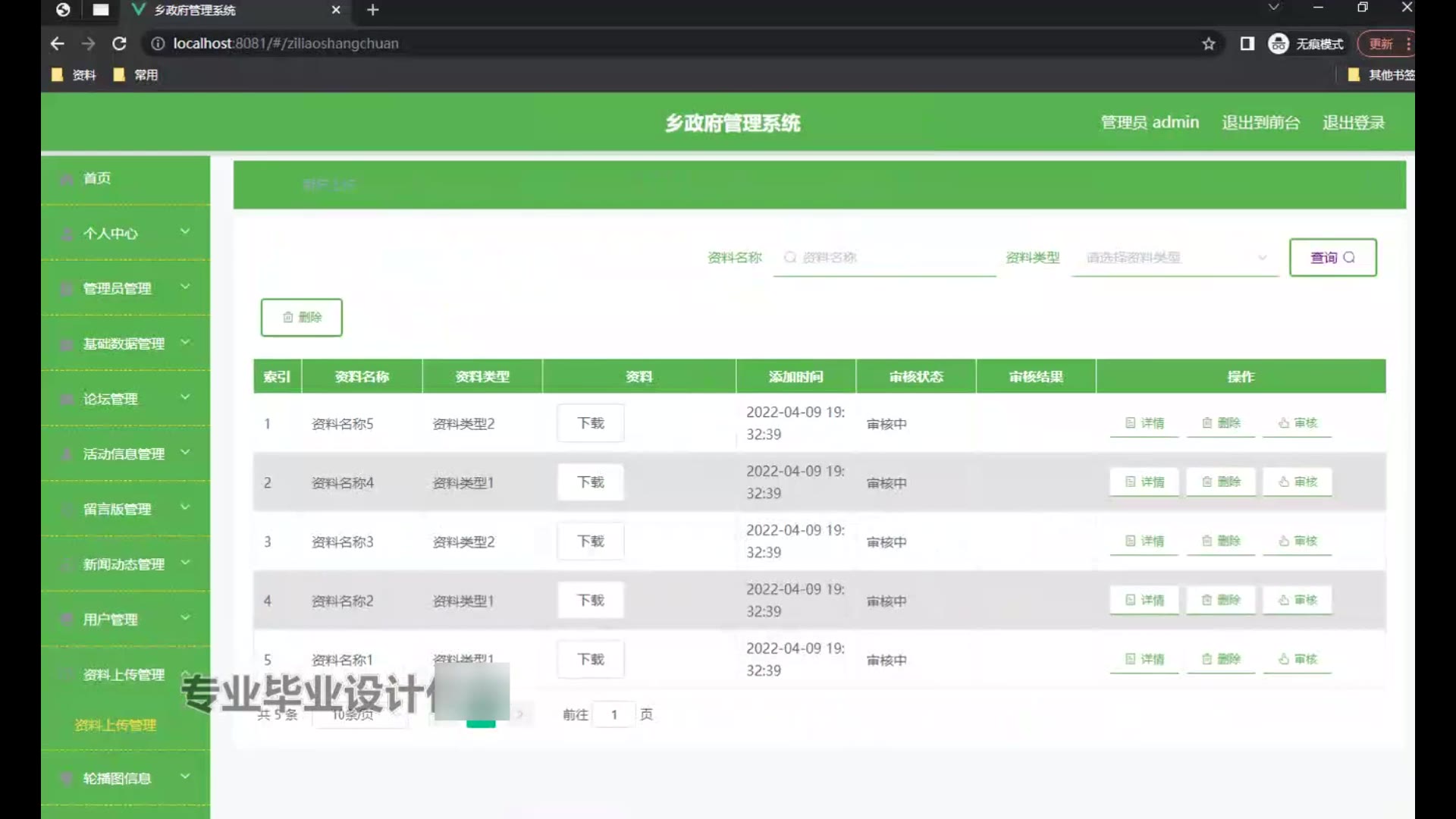Open the 首页 sidebar item

[x=97, y=178]
